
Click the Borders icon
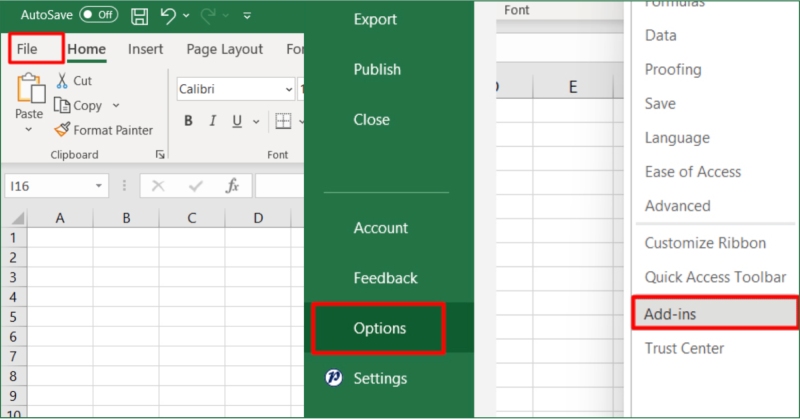[283, 121]
